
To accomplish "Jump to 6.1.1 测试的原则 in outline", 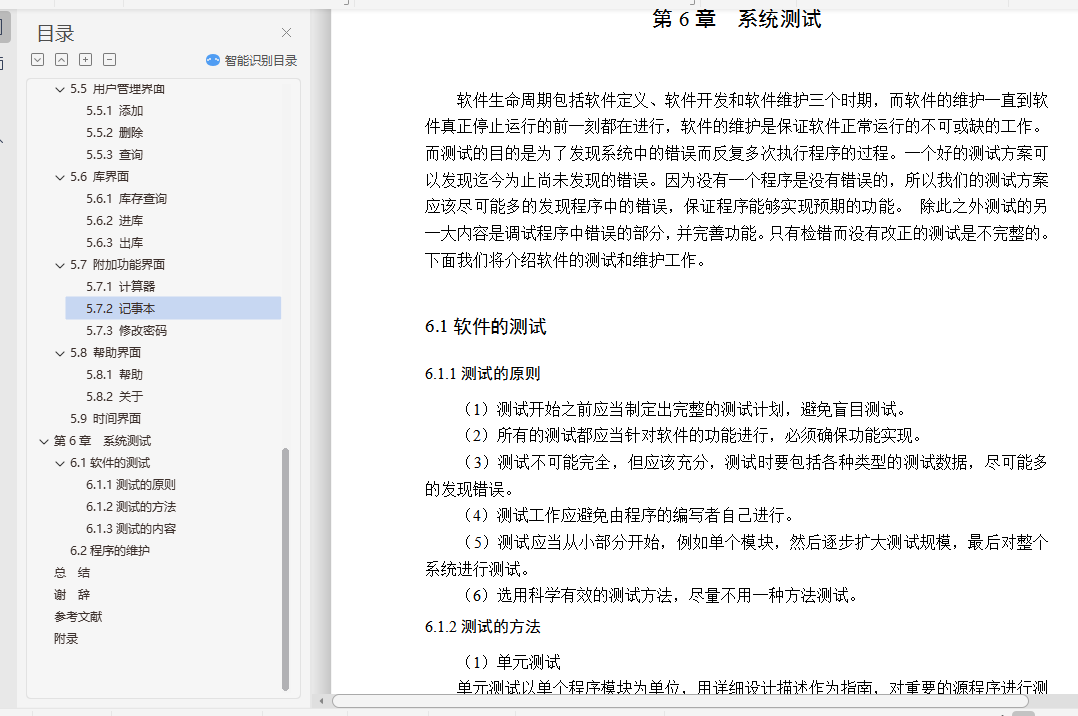I will pyautogui.click(x=131, y=485).
